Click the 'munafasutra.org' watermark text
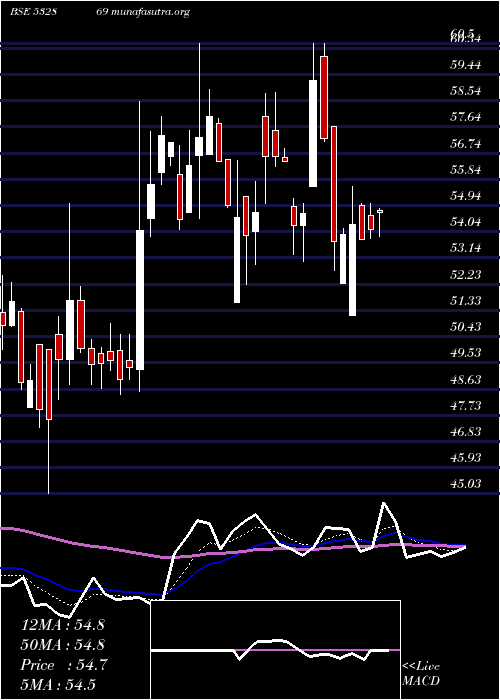500x700 pixels. click(x=148, y=13)
